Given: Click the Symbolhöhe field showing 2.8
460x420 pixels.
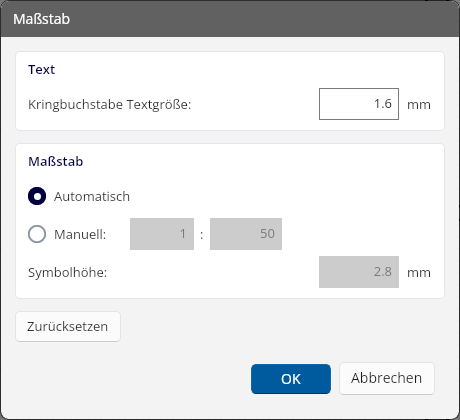Looking at the screenshot, I should pos(359,272).
